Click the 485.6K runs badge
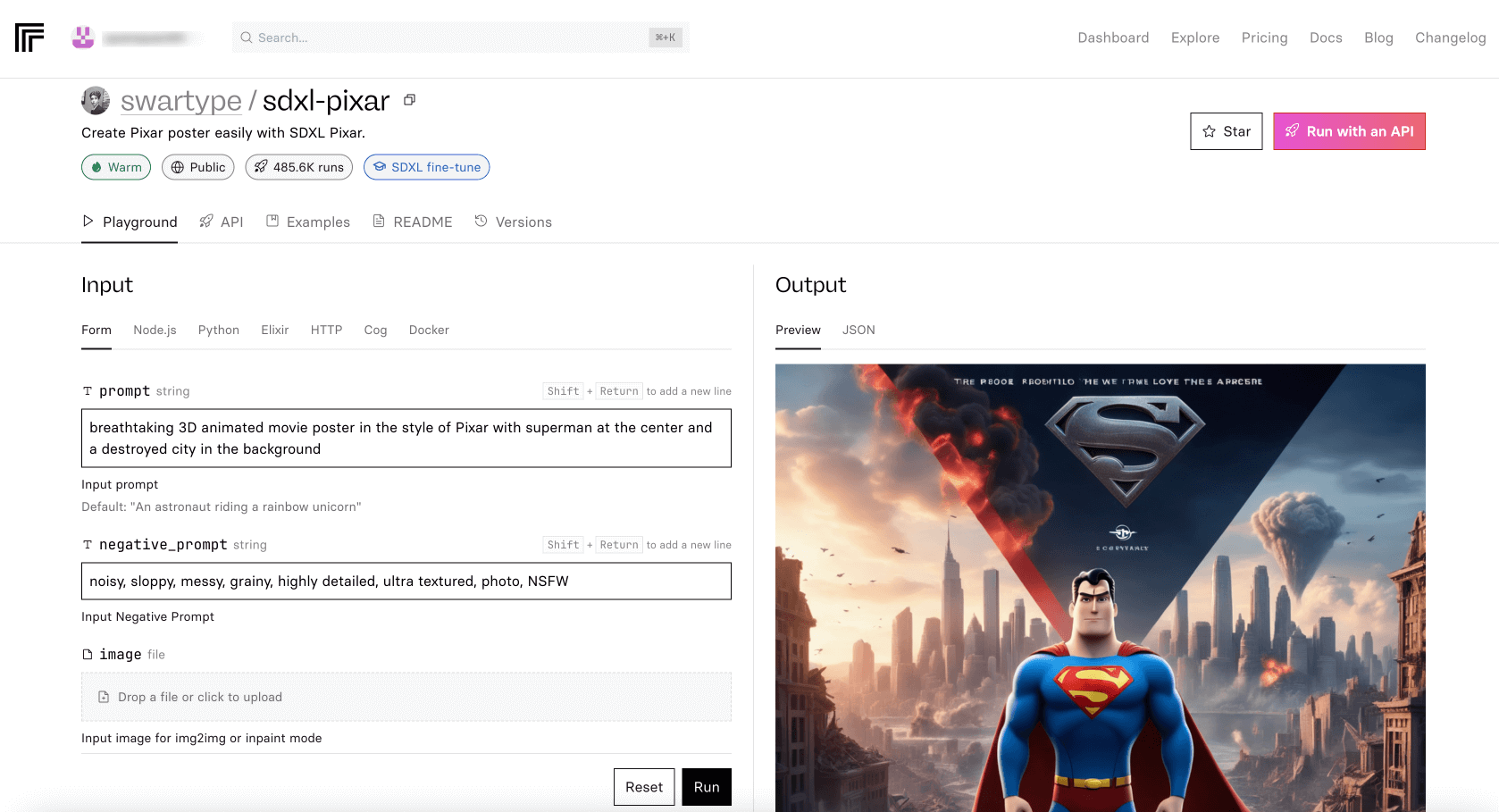Screen dimensions: 1499x812 298,167
